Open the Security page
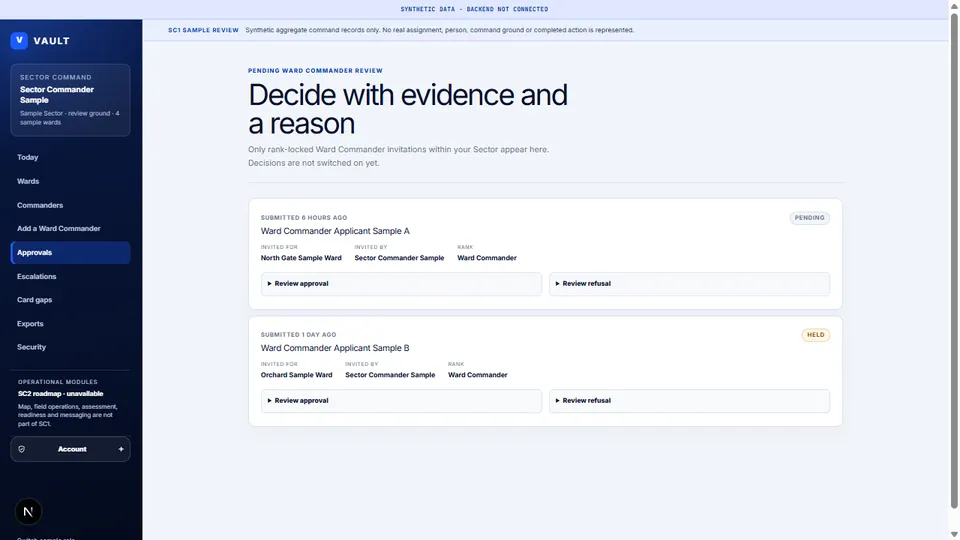Image resolution: width=960 pixels, height=540 pixels. click(70, 347)
